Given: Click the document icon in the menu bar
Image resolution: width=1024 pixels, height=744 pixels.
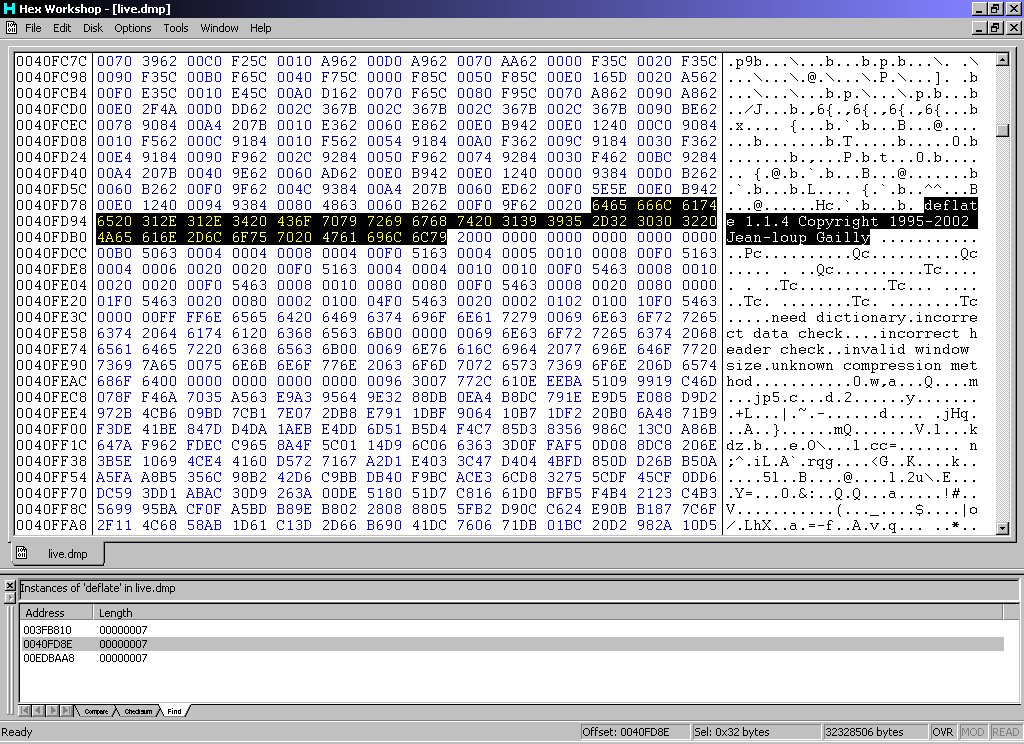Looking at the screenshot, I should [x=12, y=27].
